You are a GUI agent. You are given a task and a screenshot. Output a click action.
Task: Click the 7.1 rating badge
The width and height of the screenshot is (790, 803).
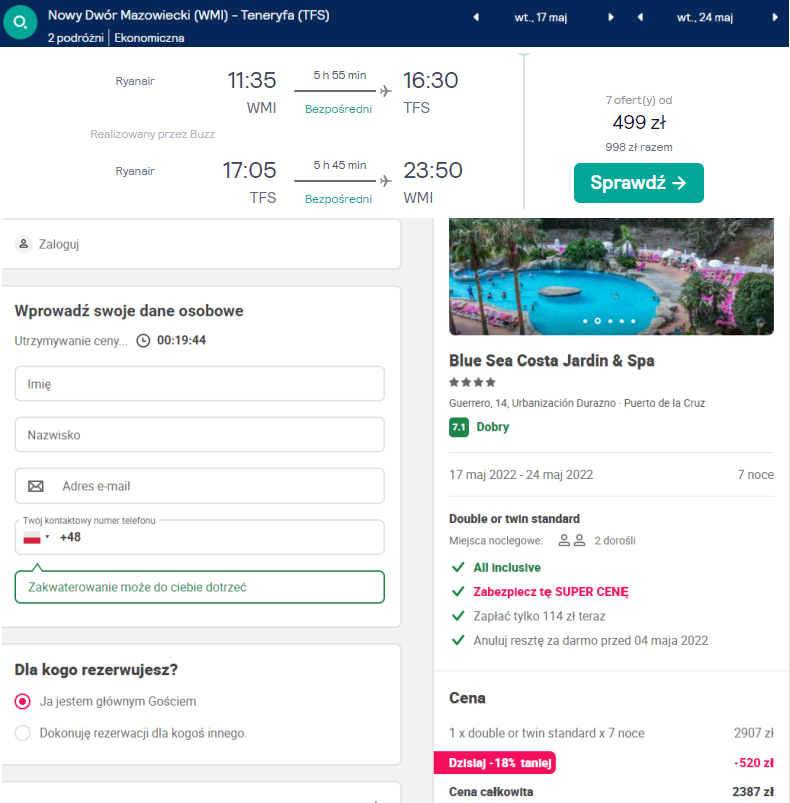coord(459,427)
